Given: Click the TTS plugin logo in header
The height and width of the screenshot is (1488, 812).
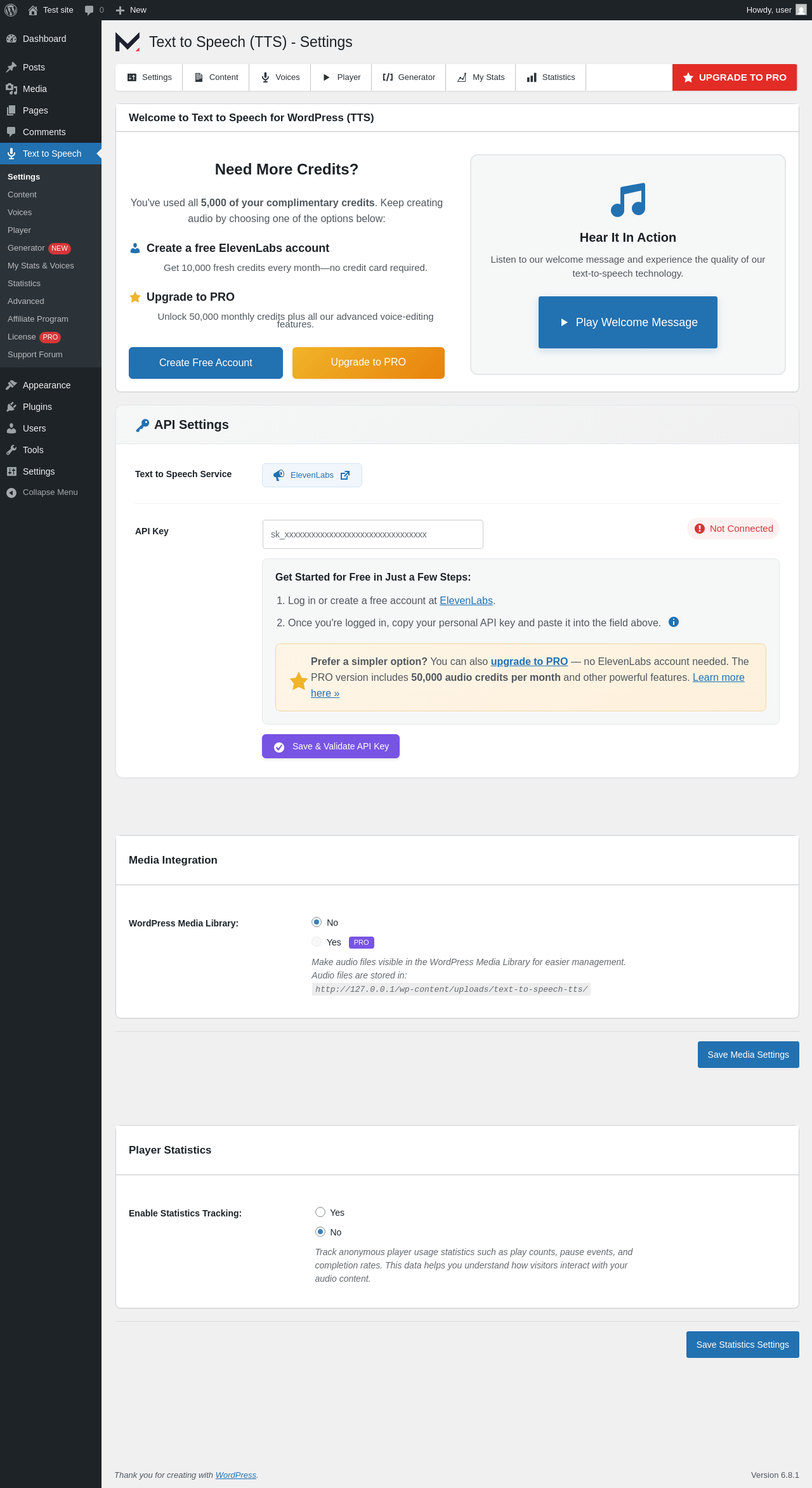Looking at the screenshot, I should (128, 42).
